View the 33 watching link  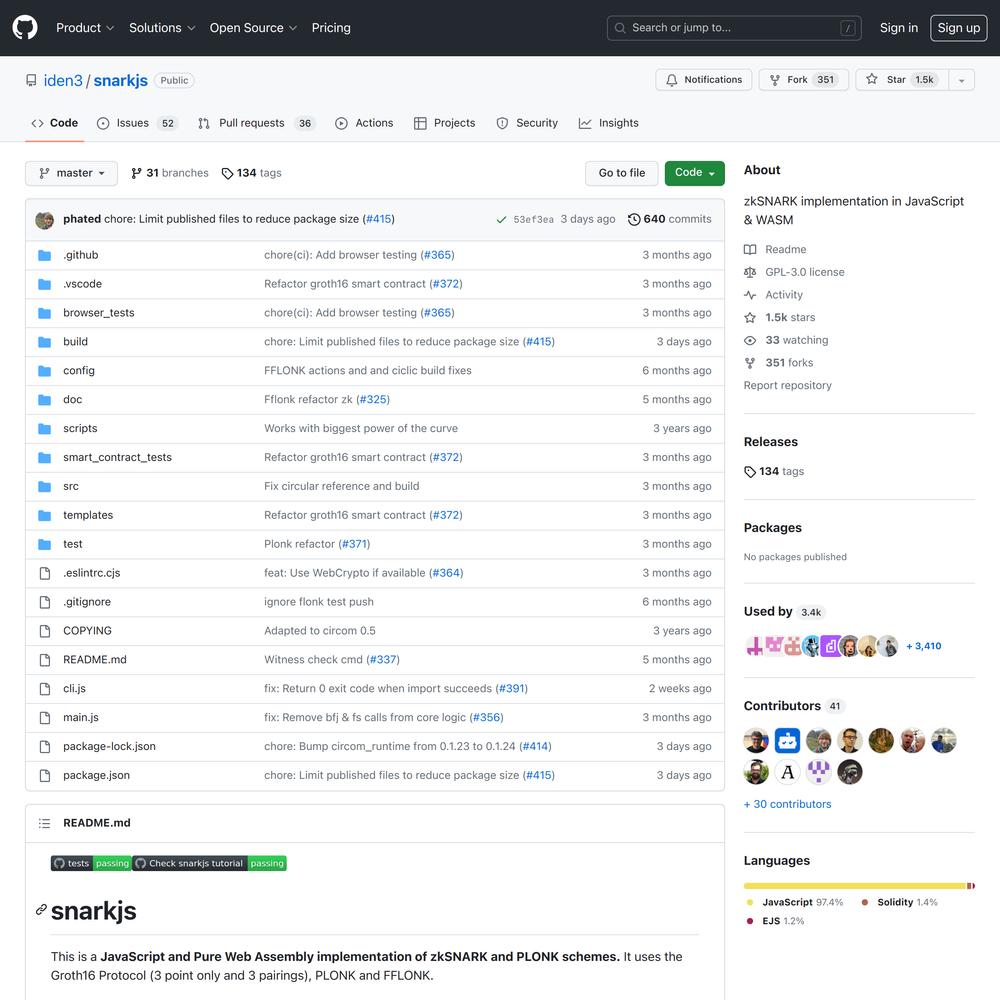coord(786,340)
